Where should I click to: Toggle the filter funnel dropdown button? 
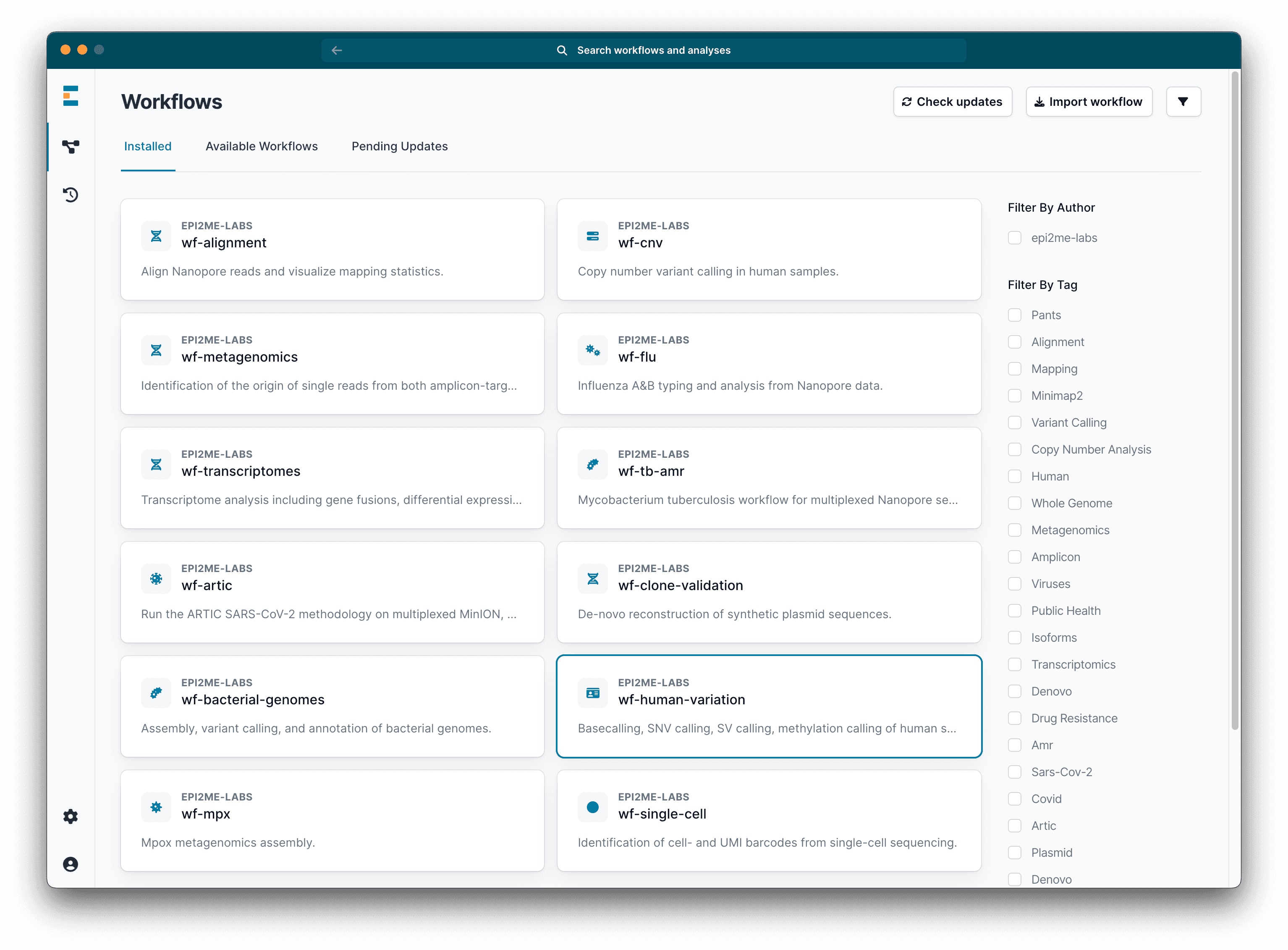point(1183,102)
